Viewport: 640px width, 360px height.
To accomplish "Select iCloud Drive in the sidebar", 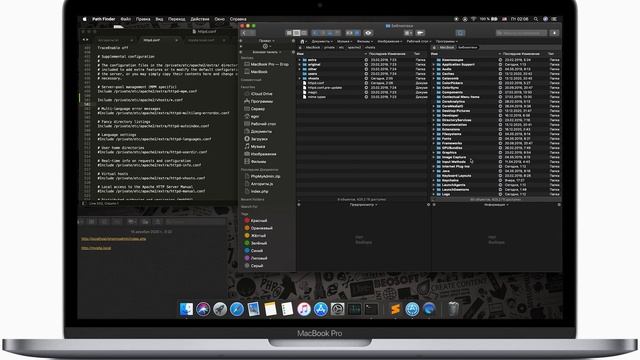I will point(258,94).
